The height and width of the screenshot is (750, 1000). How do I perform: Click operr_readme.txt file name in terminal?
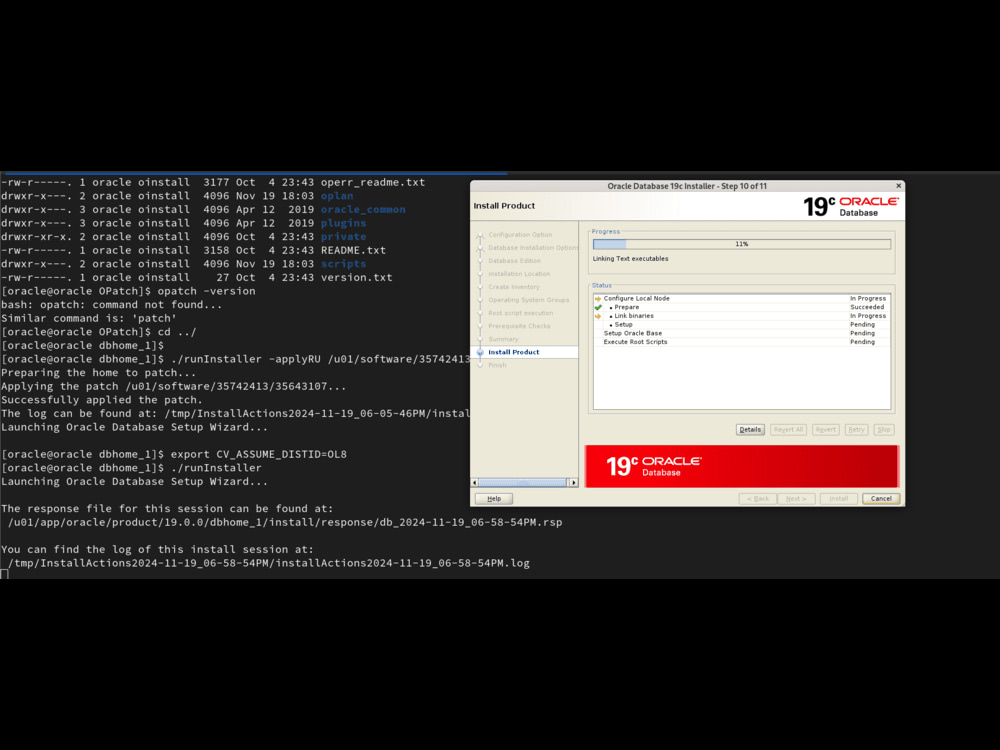(373, 182)
